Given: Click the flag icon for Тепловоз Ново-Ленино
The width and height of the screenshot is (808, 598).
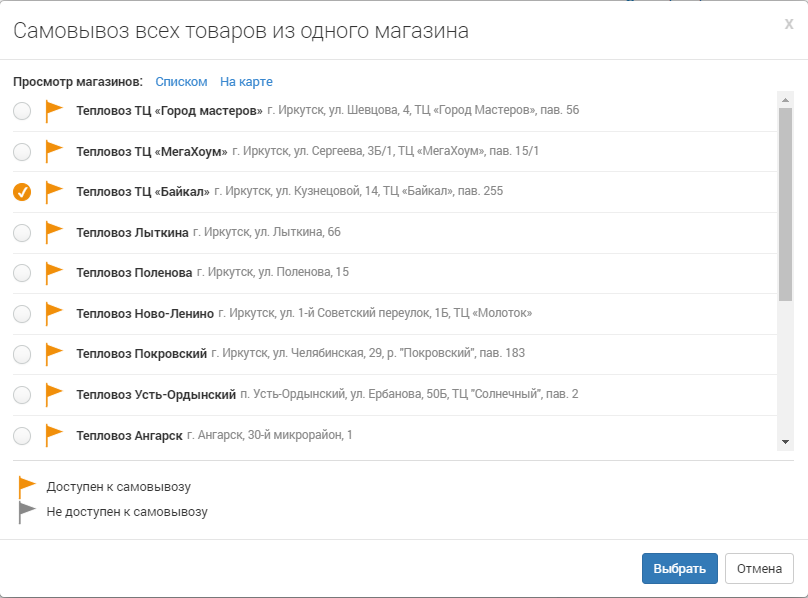Looking at the screenshot, I should click(54, 313).
